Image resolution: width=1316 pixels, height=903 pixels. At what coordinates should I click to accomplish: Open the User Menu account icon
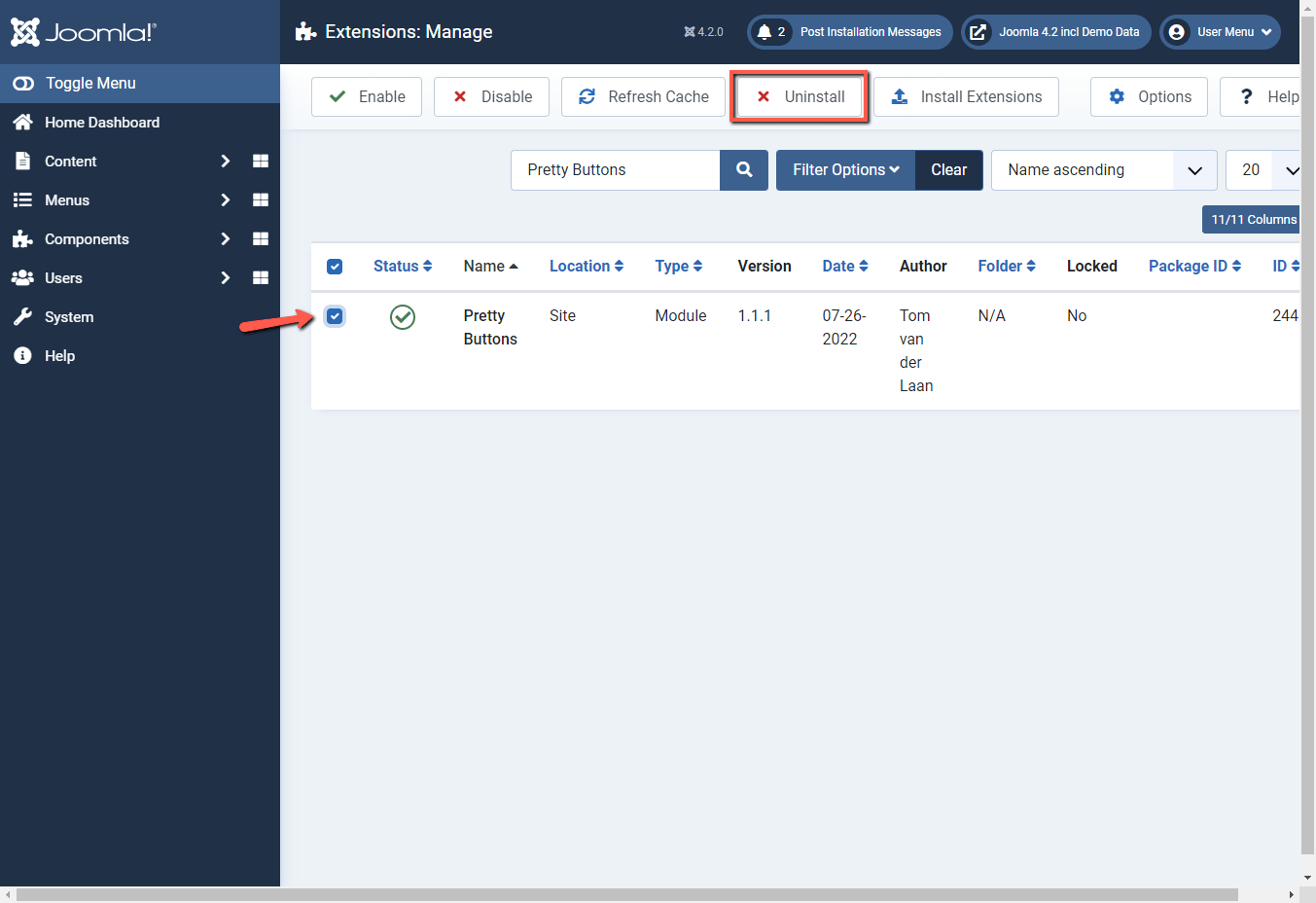[1176, 31]
